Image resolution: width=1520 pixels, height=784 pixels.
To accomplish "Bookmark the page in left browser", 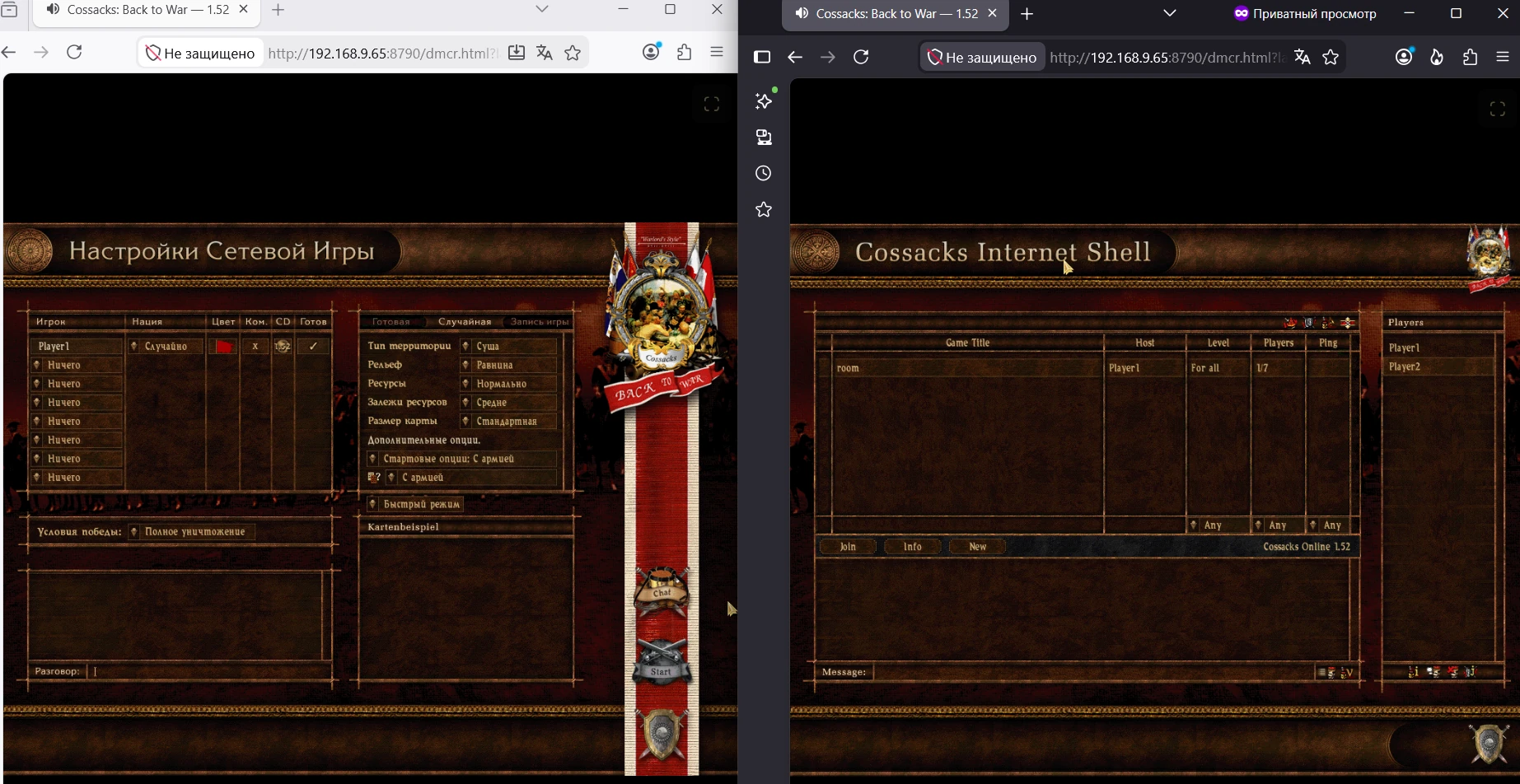I will click(x=573, y=53).
